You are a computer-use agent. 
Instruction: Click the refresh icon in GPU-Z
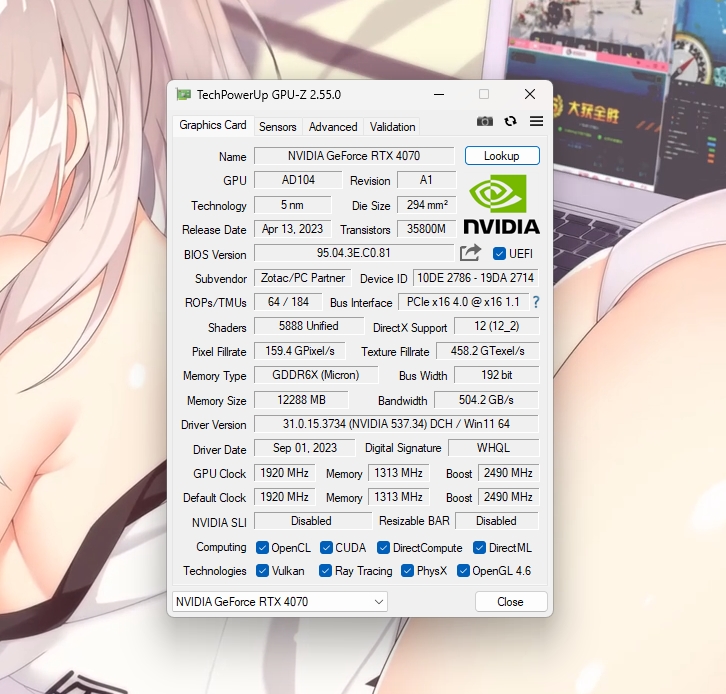point(510,121)
